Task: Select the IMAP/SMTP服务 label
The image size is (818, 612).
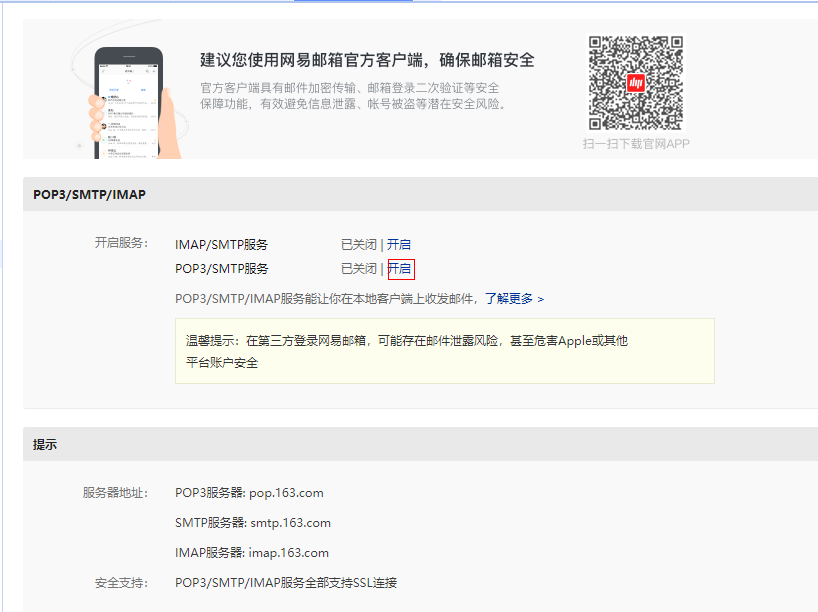Action: coord(221,245)
